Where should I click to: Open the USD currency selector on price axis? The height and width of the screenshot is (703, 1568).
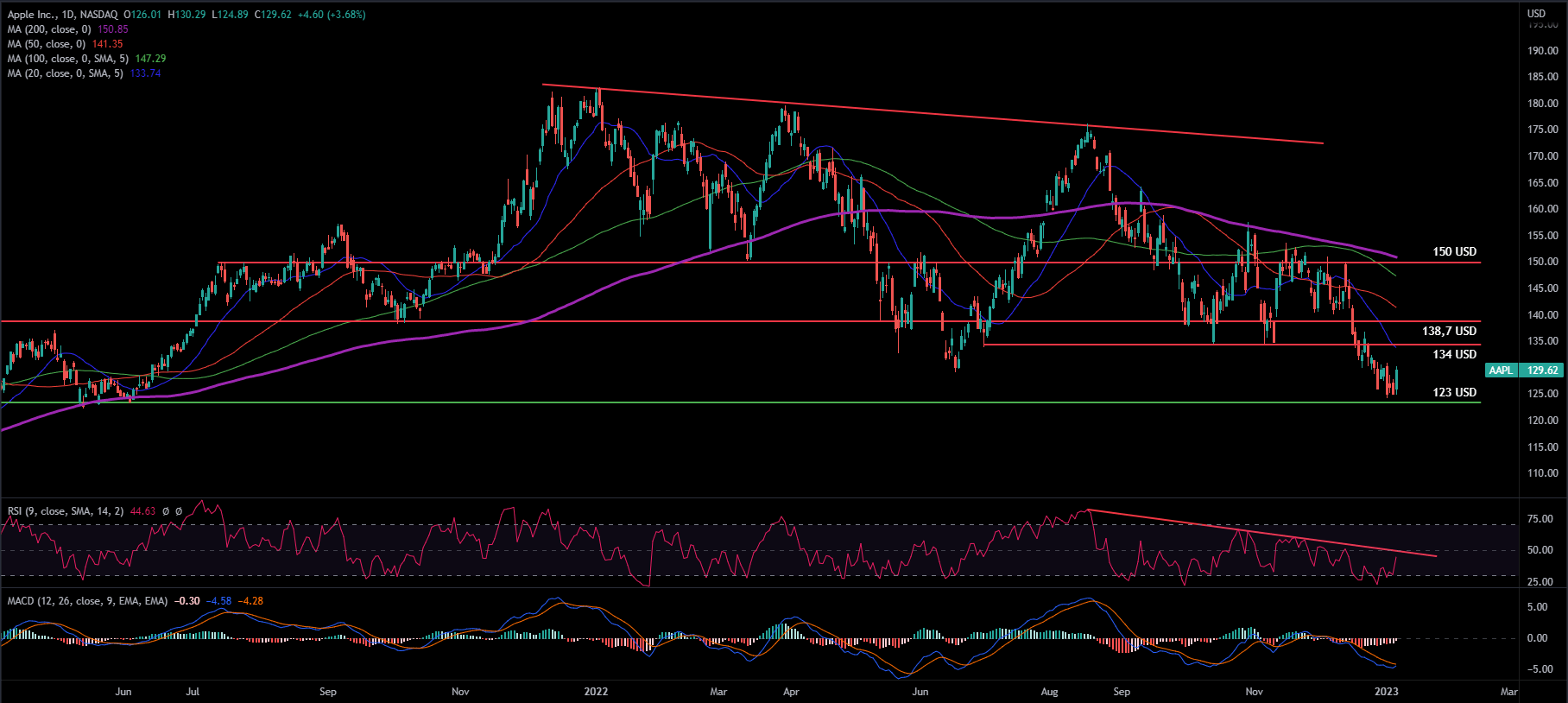click(x=1536, y=14)
